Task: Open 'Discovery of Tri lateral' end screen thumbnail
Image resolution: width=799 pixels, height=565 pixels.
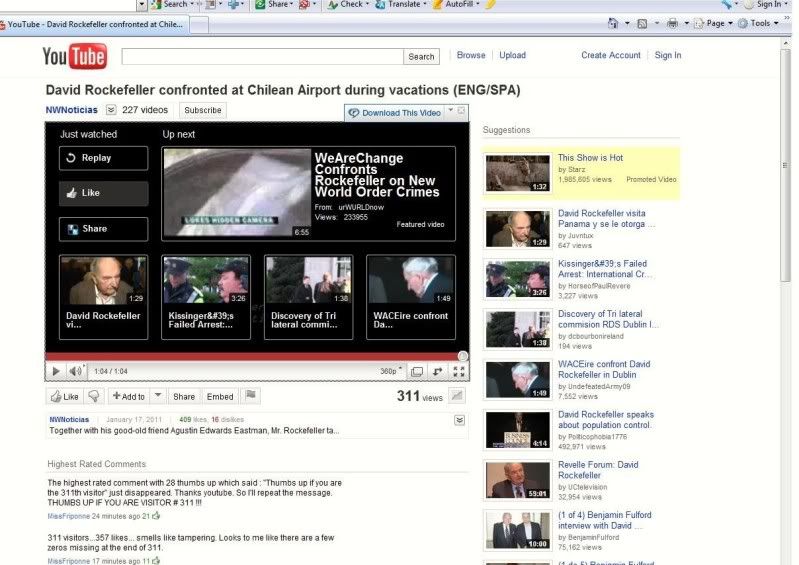Action: (308, 297)
